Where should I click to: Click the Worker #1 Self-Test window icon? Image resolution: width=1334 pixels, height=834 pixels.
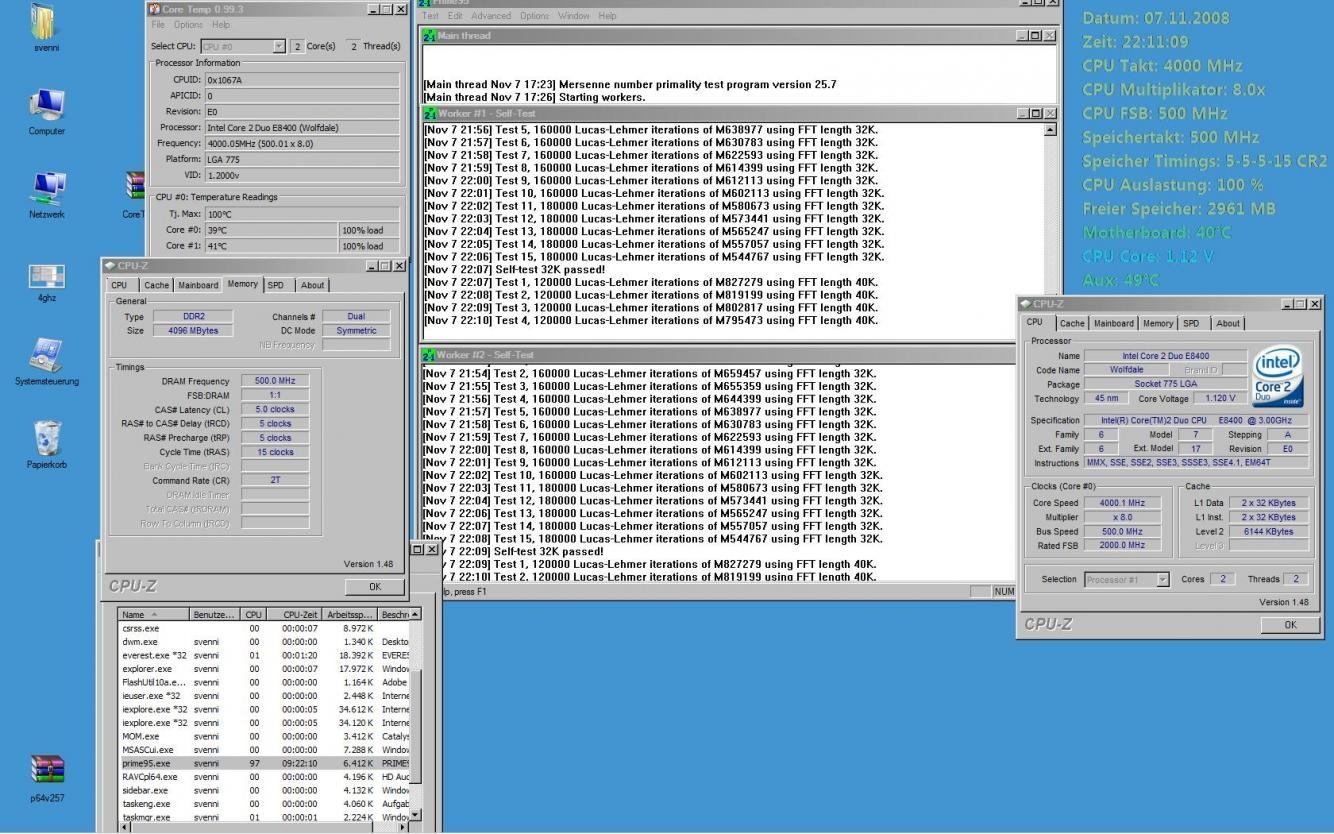[x=429, y=114]
